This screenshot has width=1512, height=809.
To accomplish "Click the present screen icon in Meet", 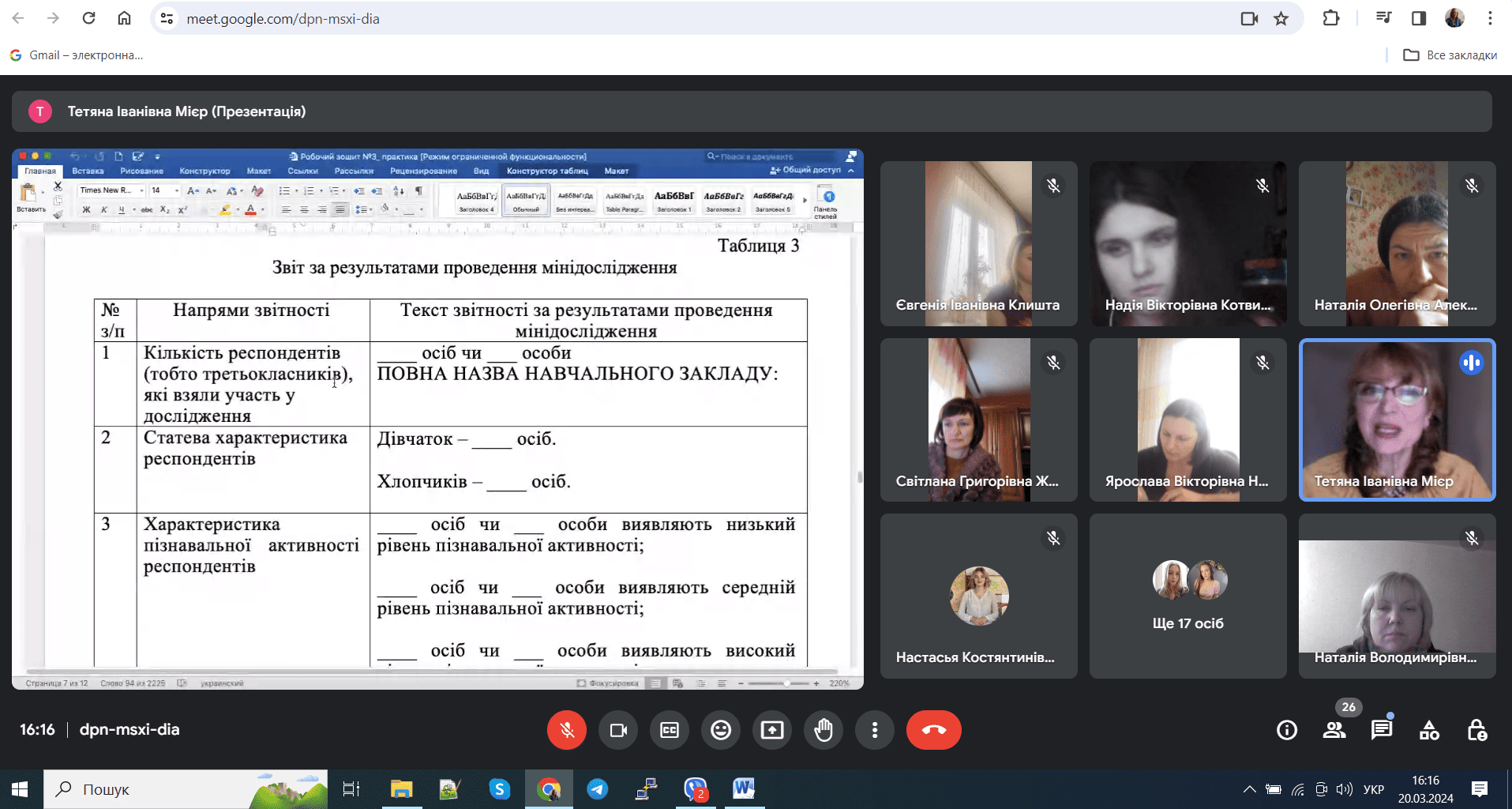I will [x=772, y=730].
